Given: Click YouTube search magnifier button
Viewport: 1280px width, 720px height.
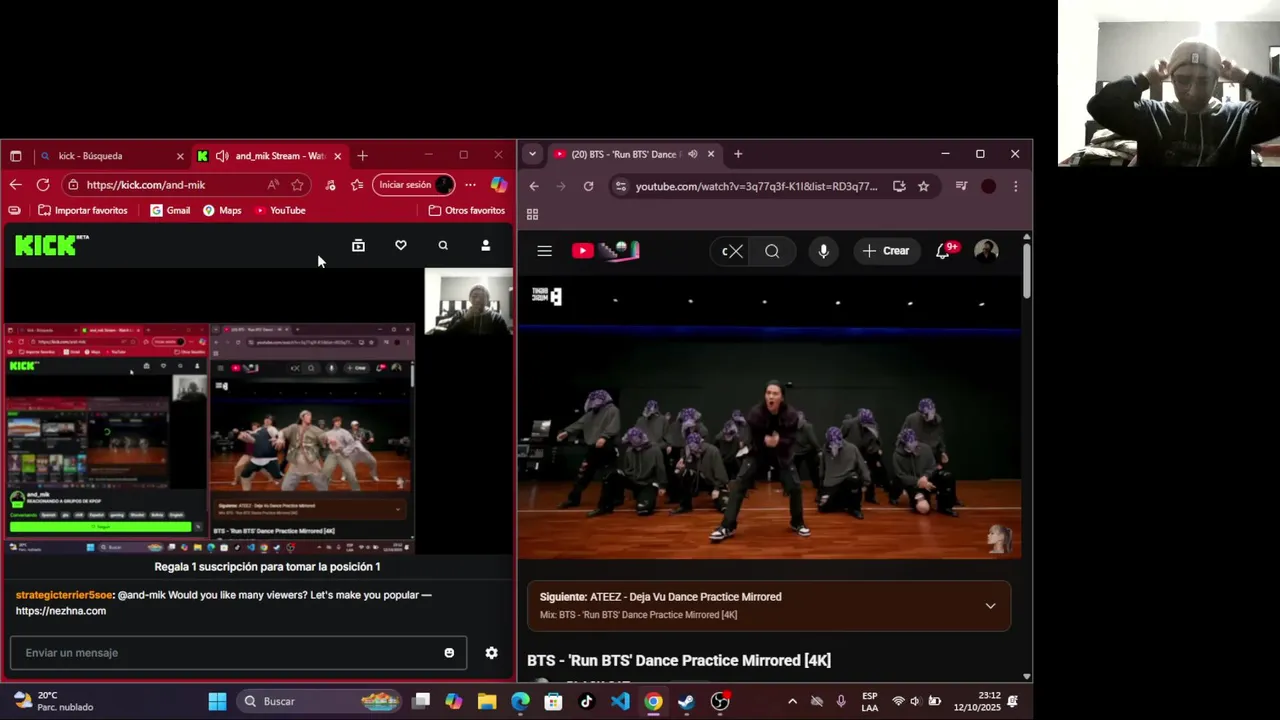Looking at the screenshot, I should pyautogui.click(x=772, y=251).
